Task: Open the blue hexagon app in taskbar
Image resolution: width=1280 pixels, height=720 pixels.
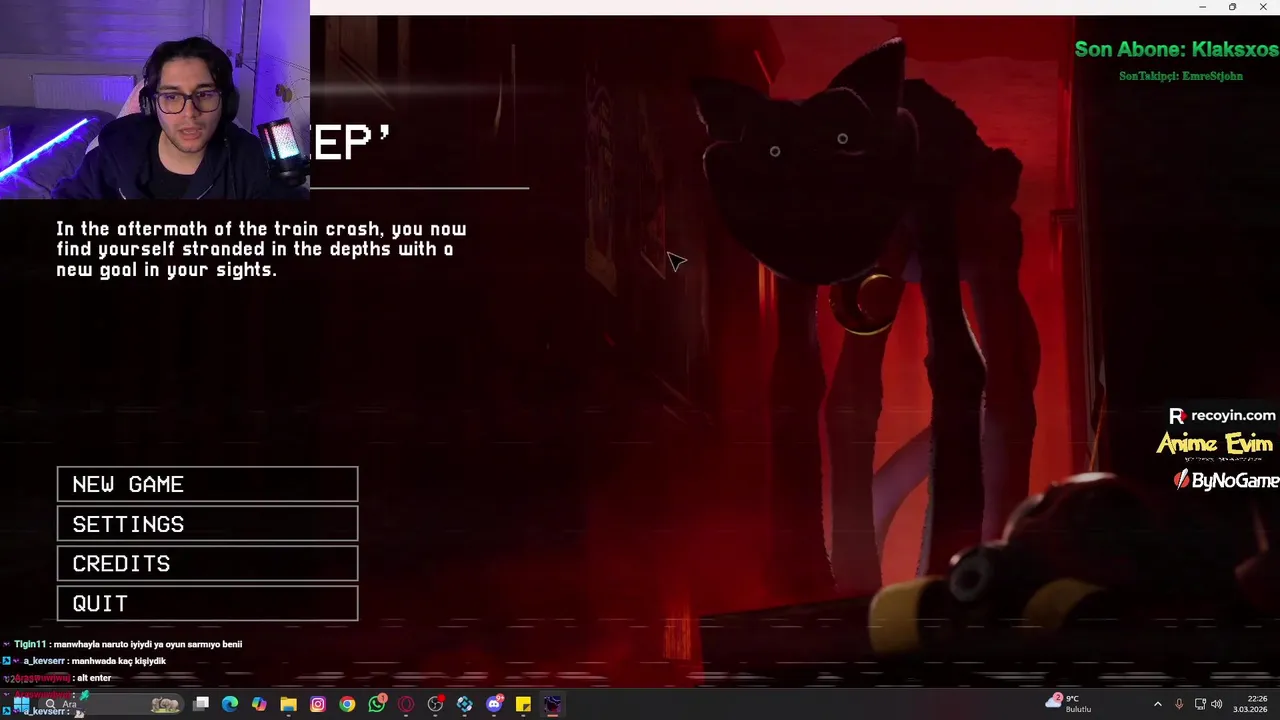Action: (465, 704)
